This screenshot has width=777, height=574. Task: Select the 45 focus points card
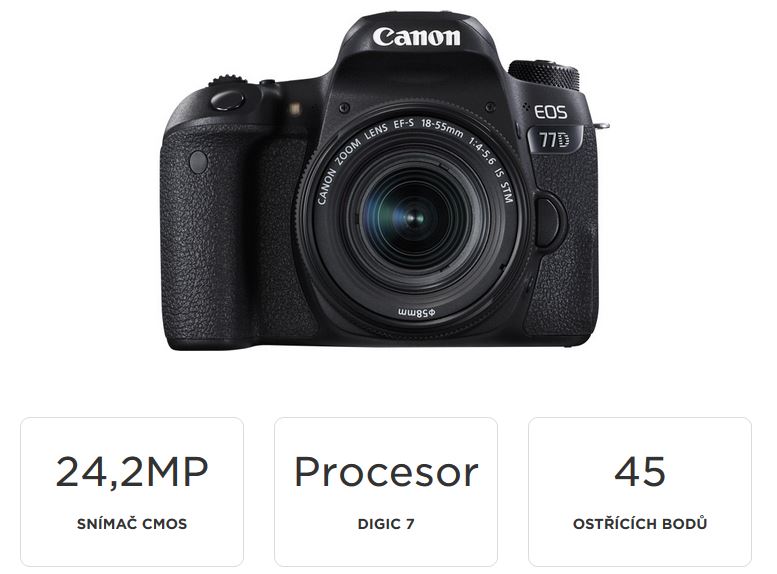[x=640, y=492]
